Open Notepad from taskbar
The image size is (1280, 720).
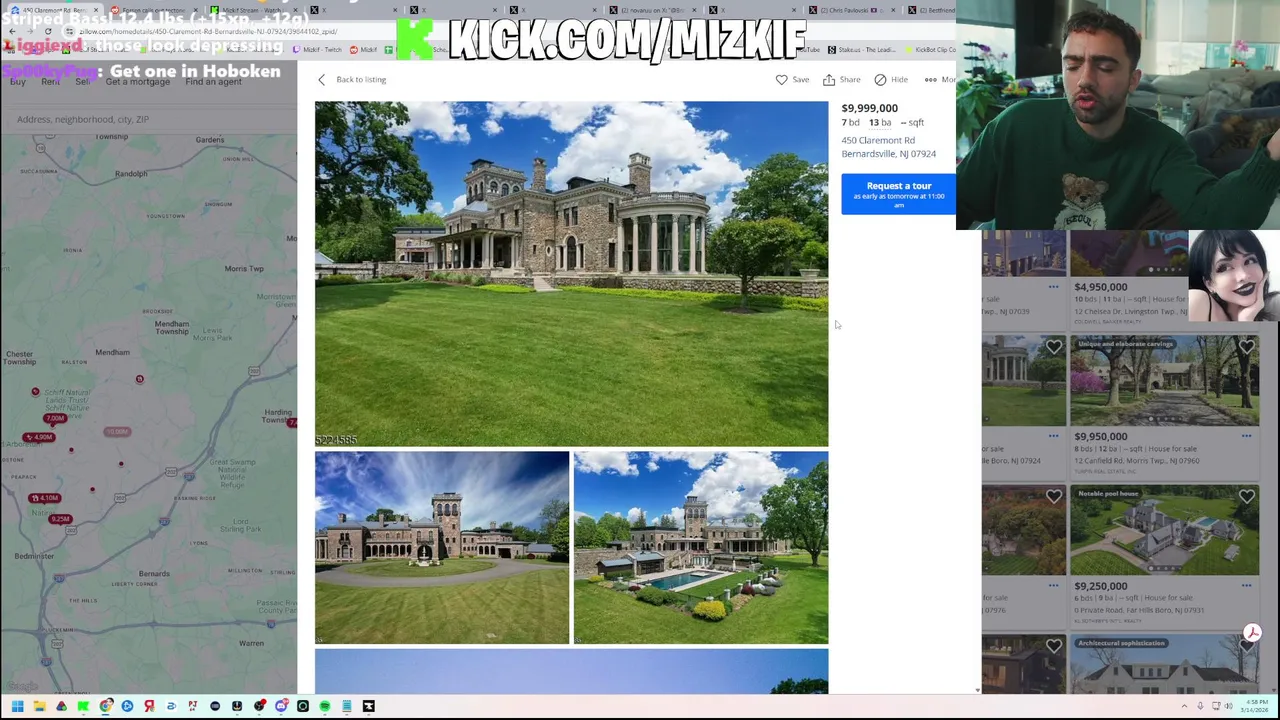pyautogui.click(x=347, y=706)
